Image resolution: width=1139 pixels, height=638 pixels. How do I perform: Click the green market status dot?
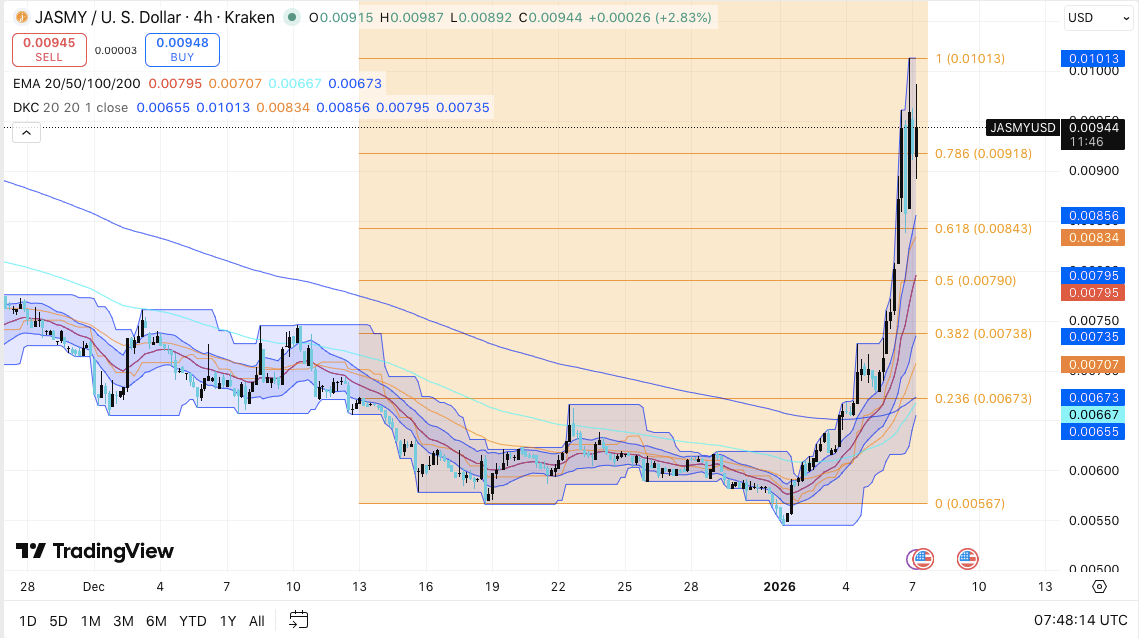pyautogui.click(x=290, y=17)
